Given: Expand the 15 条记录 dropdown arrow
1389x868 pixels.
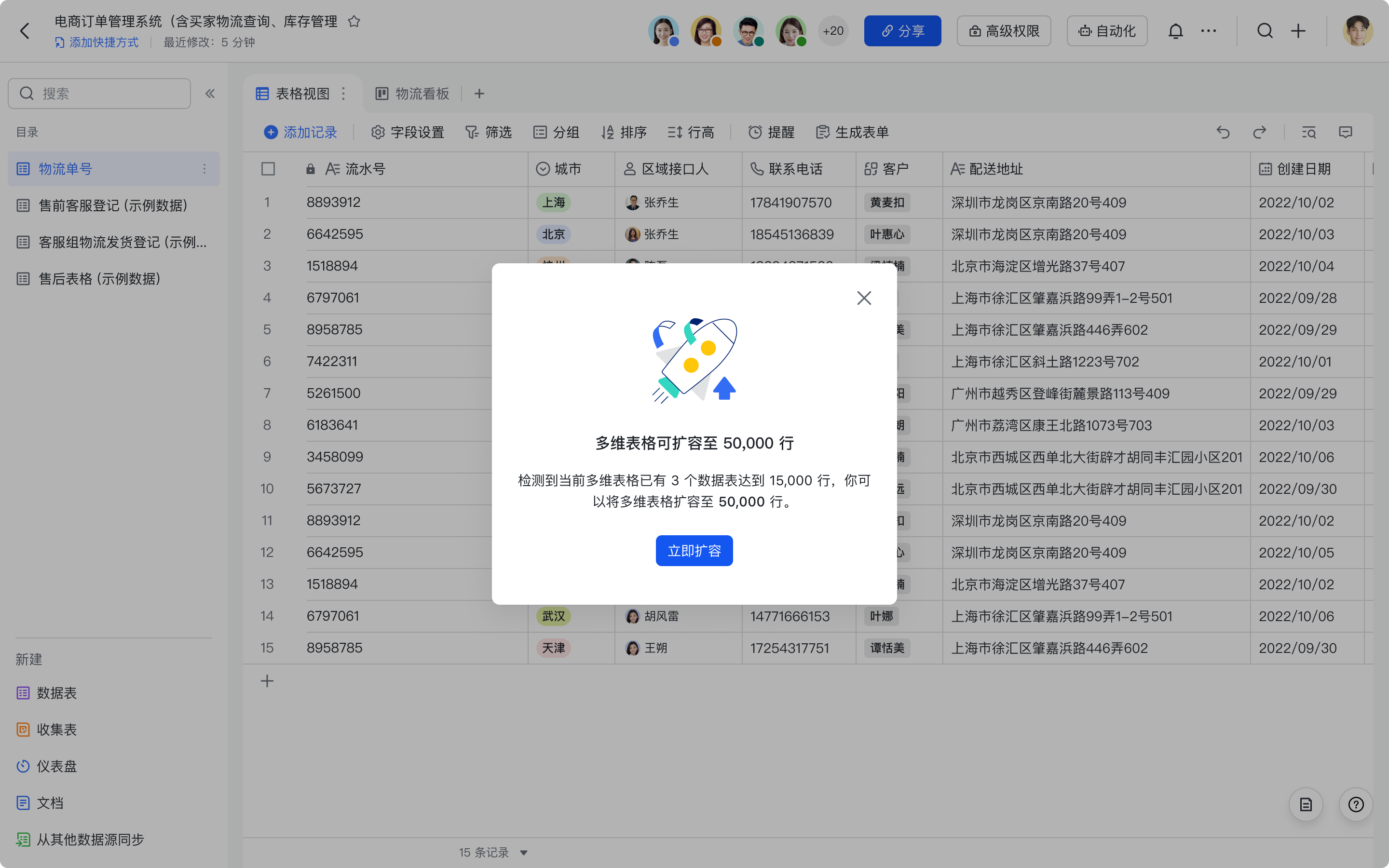Looking at the screenshot, I should tap(523, 853).
